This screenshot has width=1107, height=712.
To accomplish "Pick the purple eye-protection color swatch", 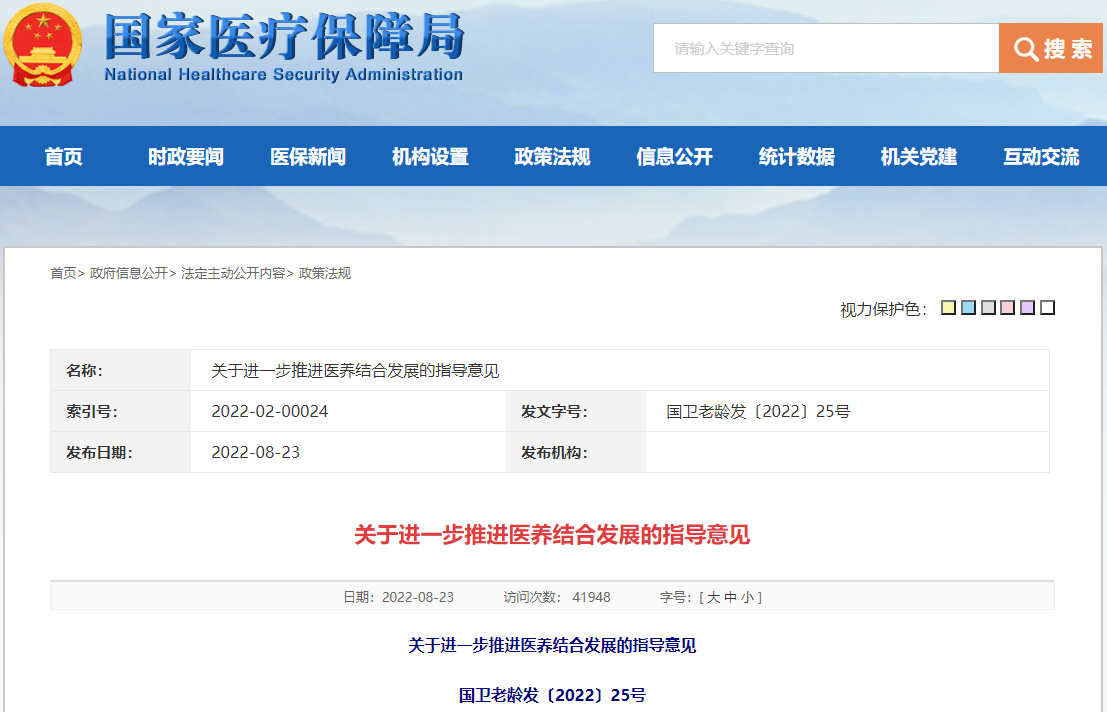I will tap(1027, 308).
